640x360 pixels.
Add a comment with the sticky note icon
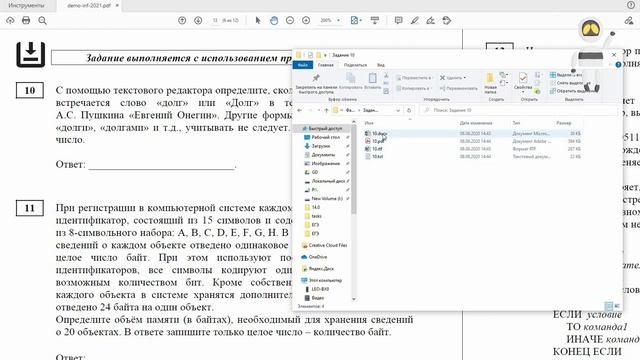point(398,20)
